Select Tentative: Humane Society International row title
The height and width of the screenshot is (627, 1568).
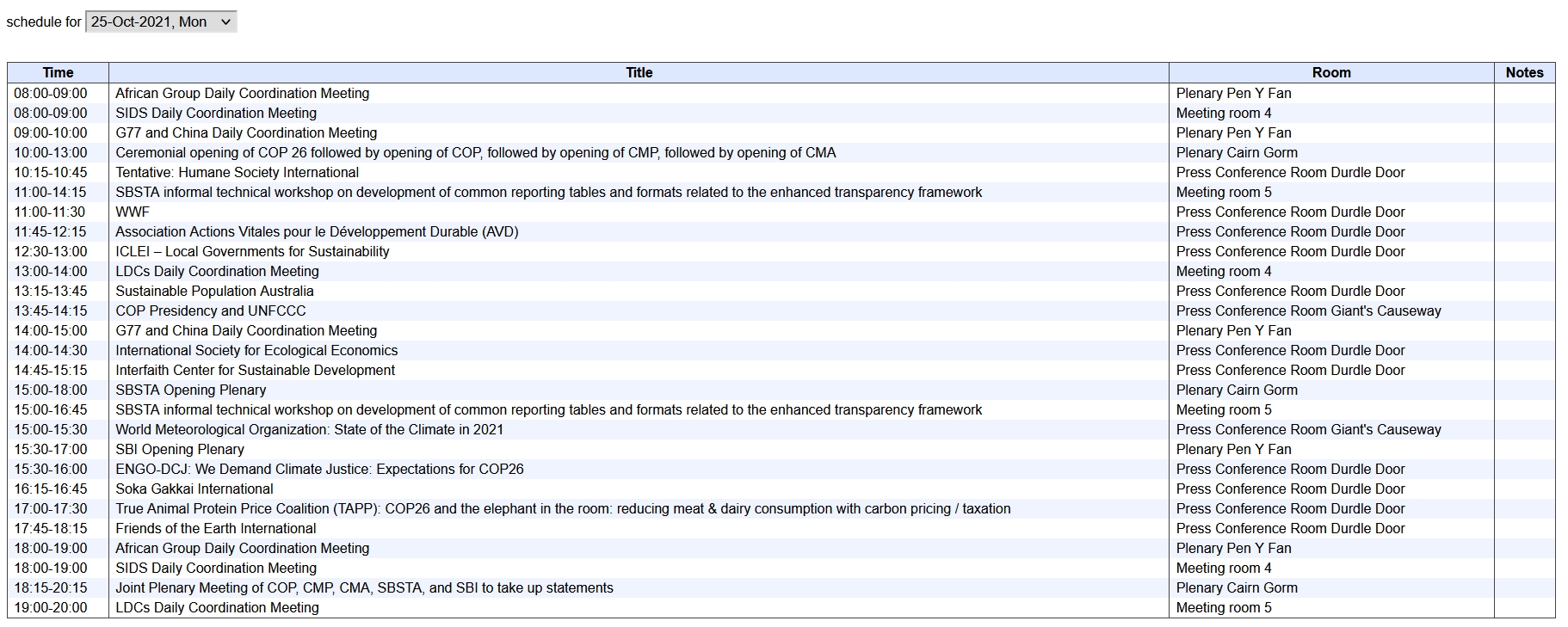(238, 172)
